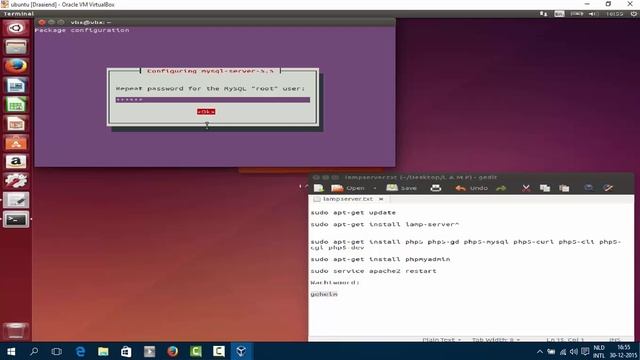Open Task View on Windows taskbar
640x360 pixels.
(57, 351)
